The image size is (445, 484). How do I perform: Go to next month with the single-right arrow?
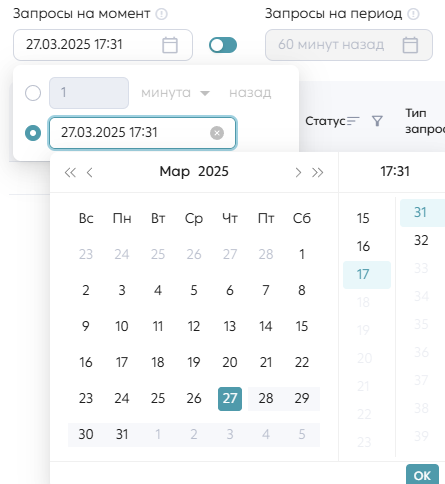click(x=298, y=172)
